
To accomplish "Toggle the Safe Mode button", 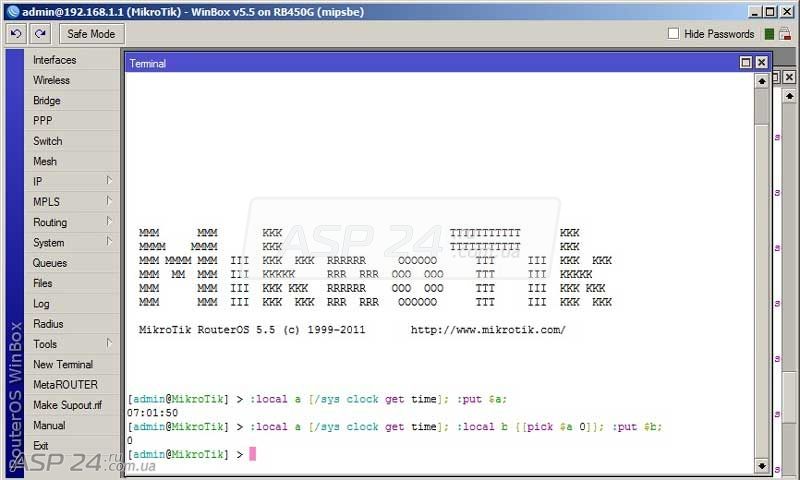I will click(90, 34).
